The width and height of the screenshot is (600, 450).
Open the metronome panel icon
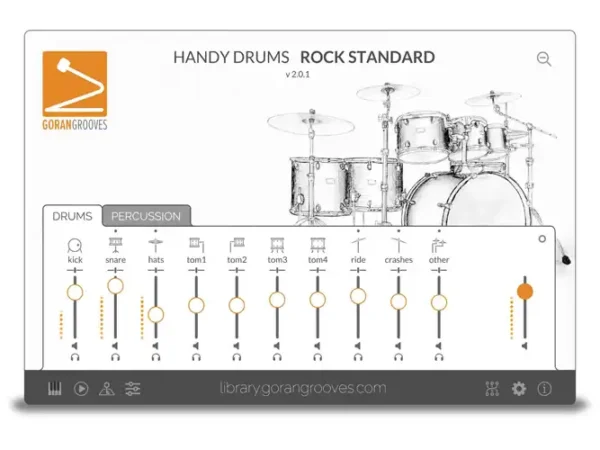(107, 389)
